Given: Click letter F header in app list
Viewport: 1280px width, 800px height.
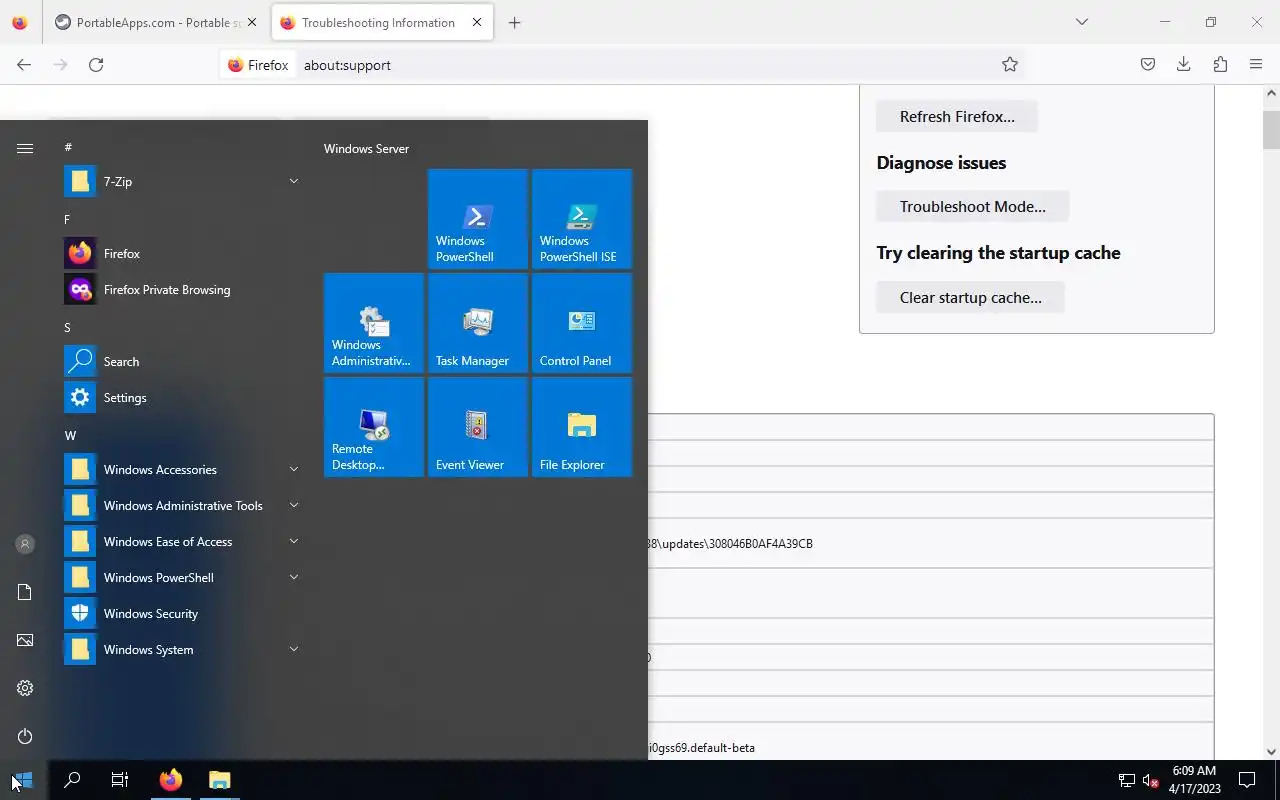Looking at the screenshot, I should [67, 219].
